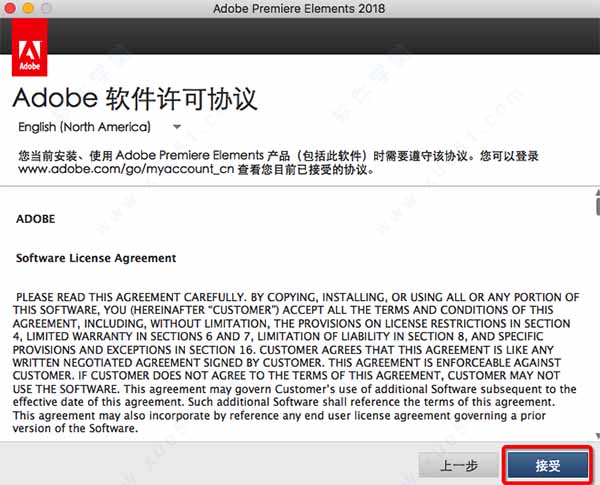The image size is (600, 485).
Task: Click the yellow minimize window button
Action: click(28, 8)
